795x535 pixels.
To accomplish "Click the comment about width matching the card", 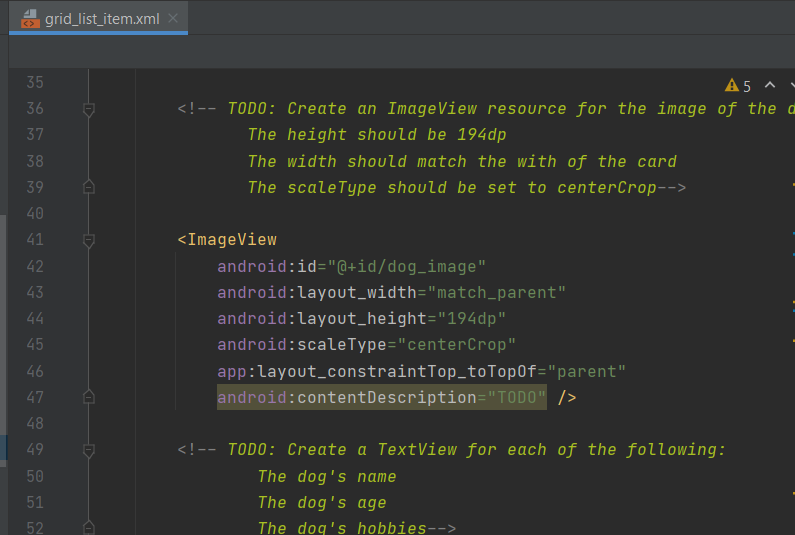I will pyautogui.click(x=462, y=161).
